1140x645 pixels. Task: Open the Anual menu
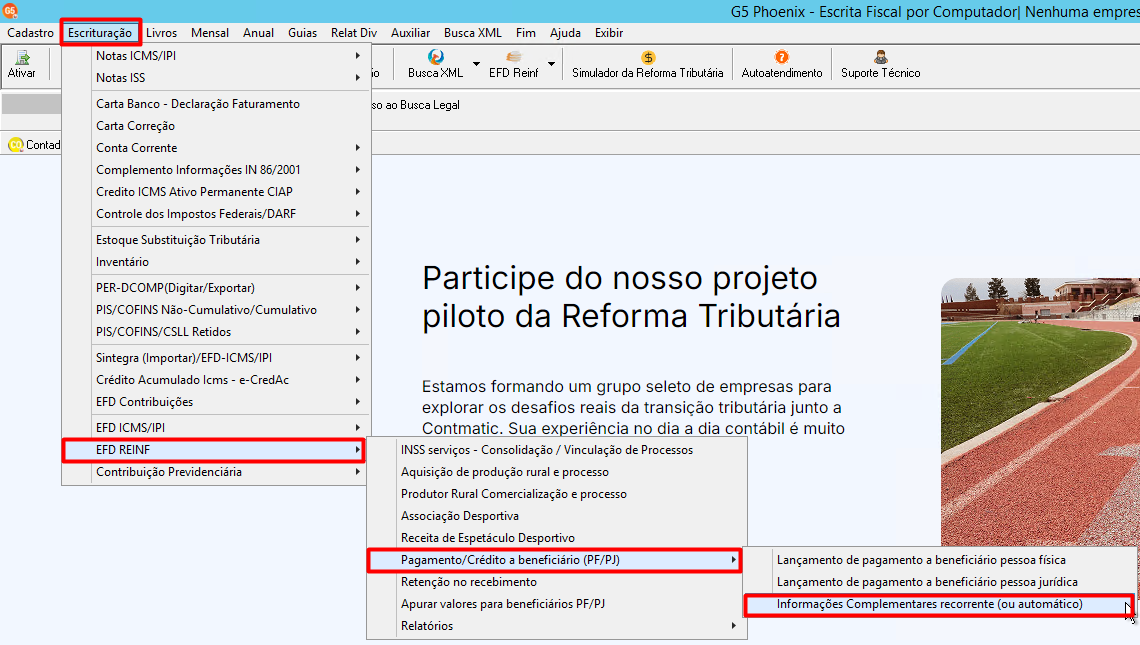click(x=258, y=33)
